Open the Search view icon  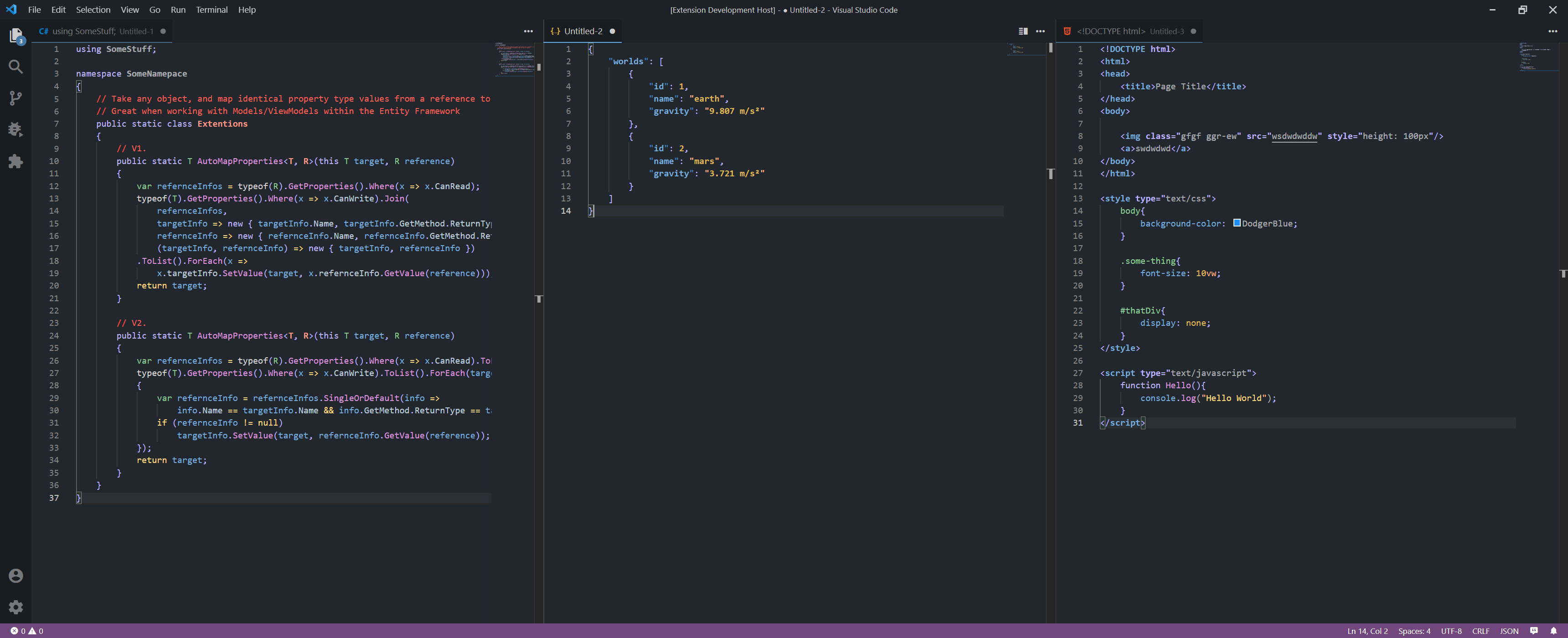click(x=16, y=67)
